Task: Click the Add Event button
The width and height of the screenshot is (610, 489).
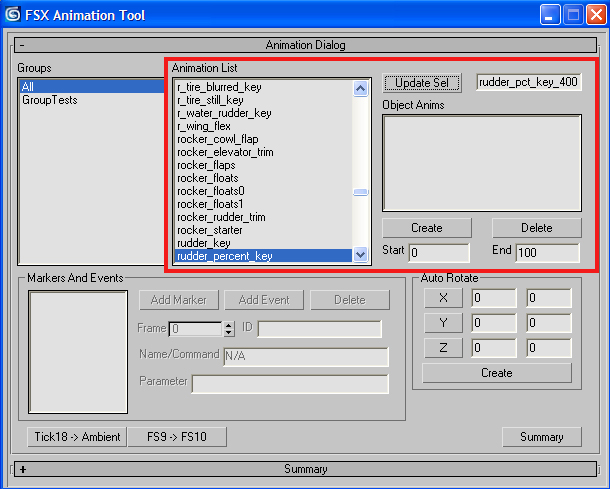Action: (x=264, y=300)
